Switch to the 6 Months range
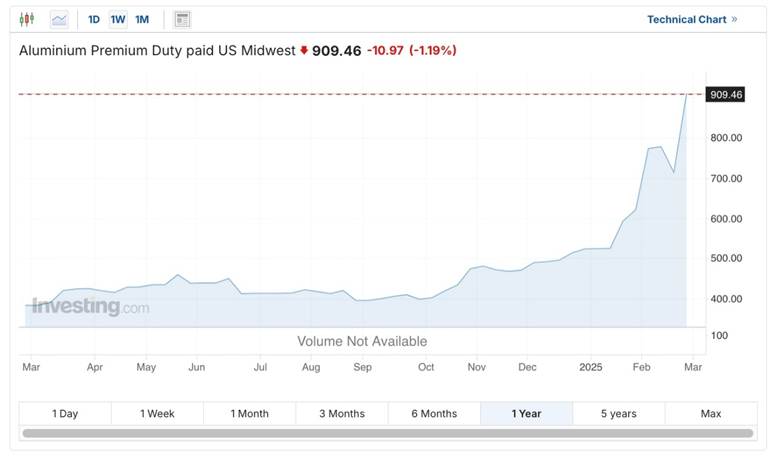This screenshot has height=458, width=777. [x=434, y=414]
